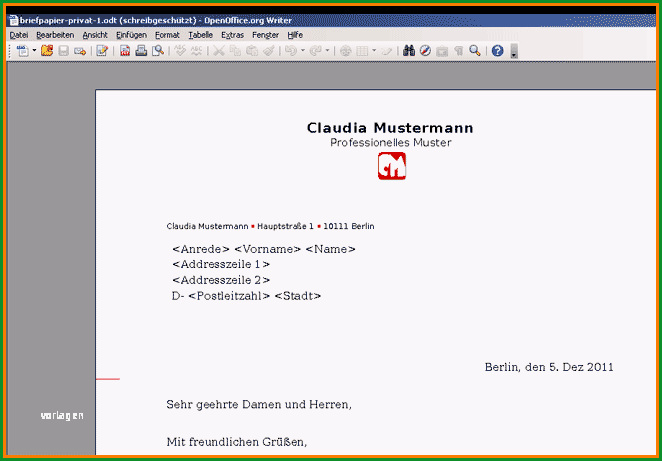
Task: Click the Claudia Mustermann heading
Action: (390, 127)
